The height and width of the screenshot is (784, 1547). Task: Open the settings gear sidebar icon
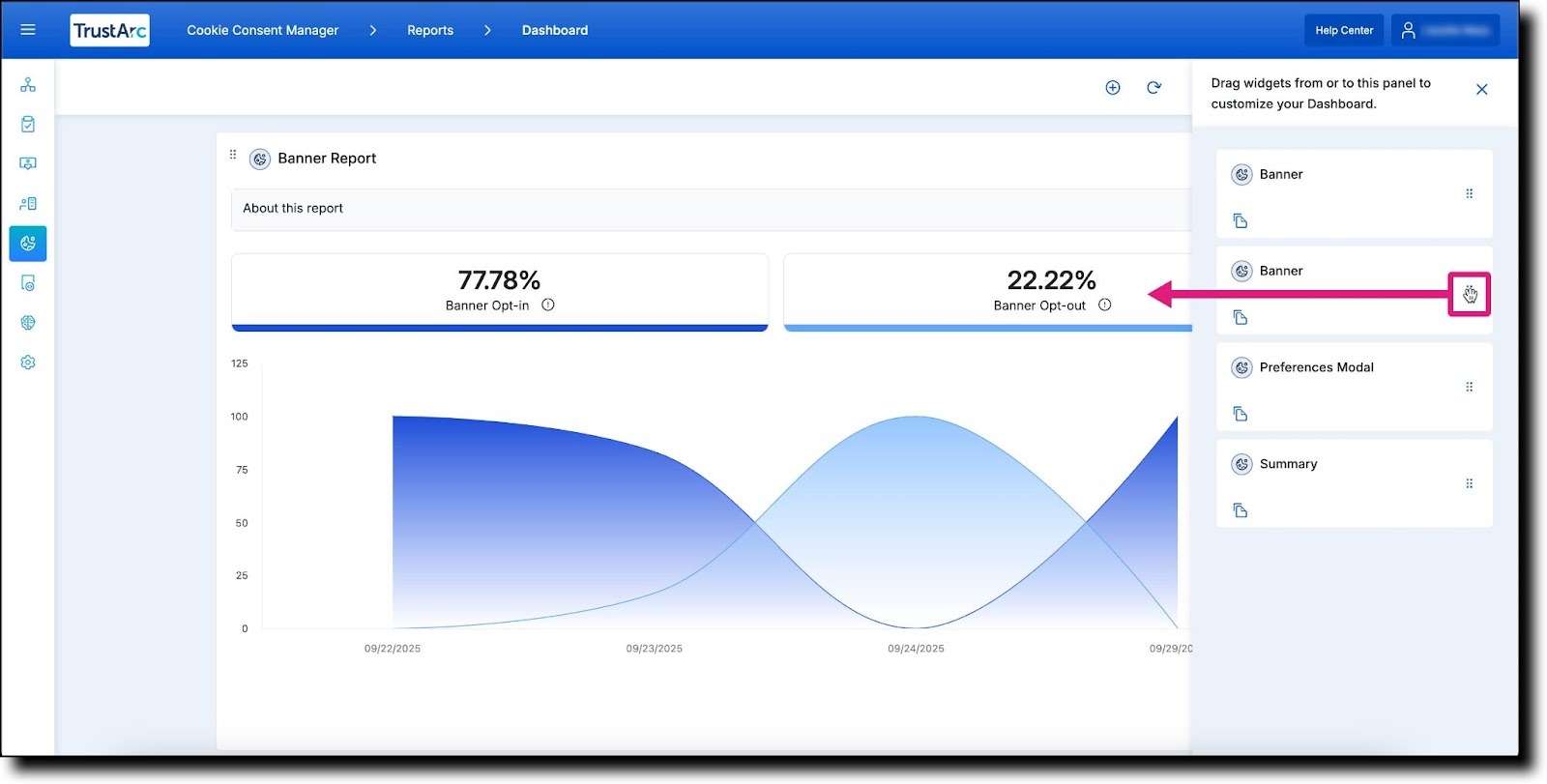(x=28, y=363)
